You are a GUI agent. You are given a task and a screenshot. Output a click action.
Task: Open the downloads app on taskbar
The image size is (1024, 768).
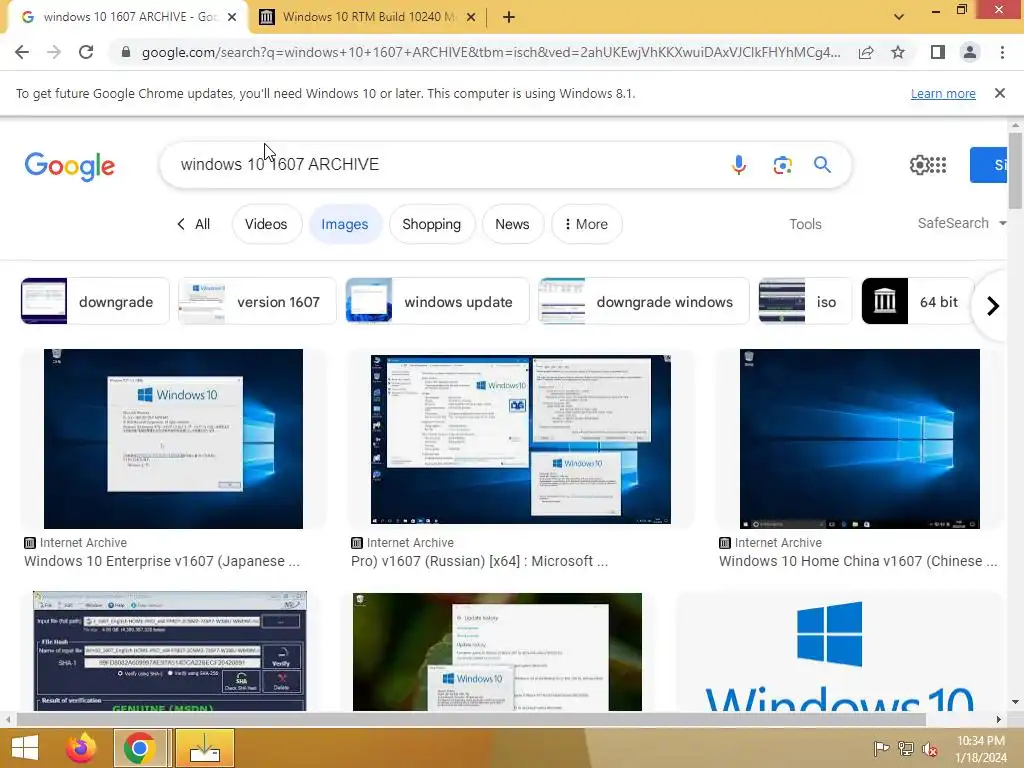click(204, 748)
